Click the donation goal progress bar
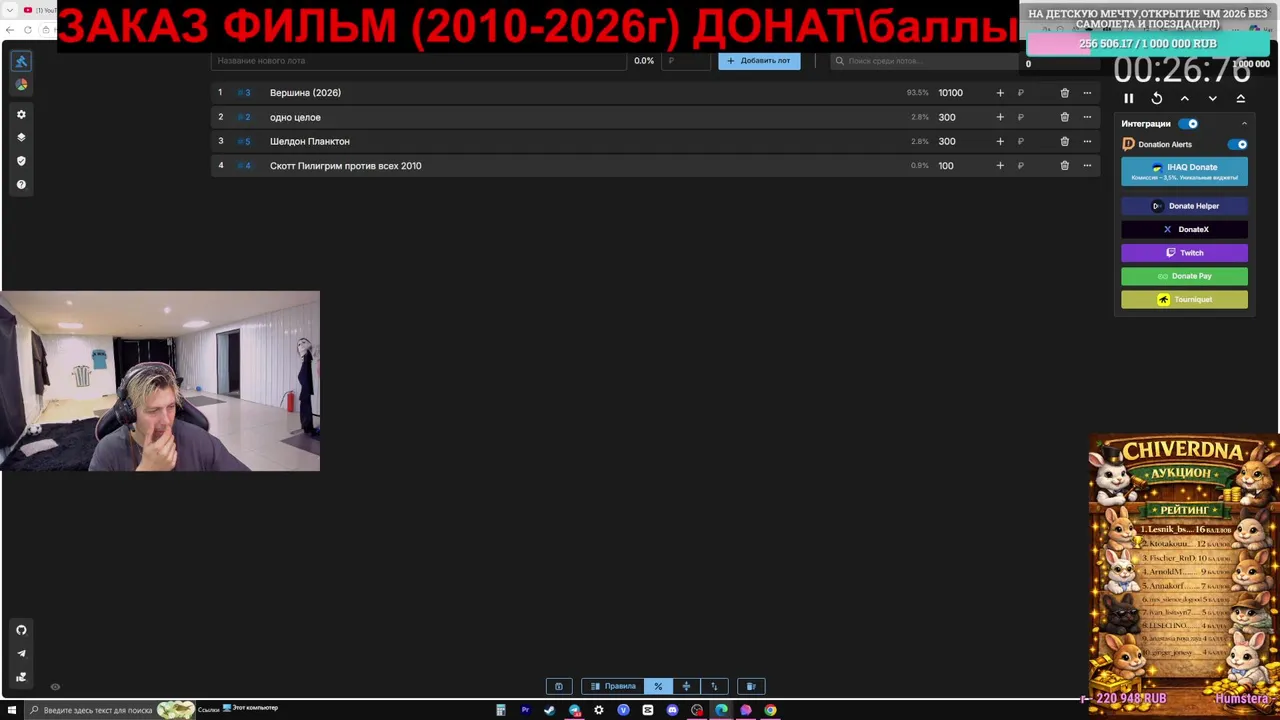The height and width of the screenshot is (720, 1280). point(1148,44)
